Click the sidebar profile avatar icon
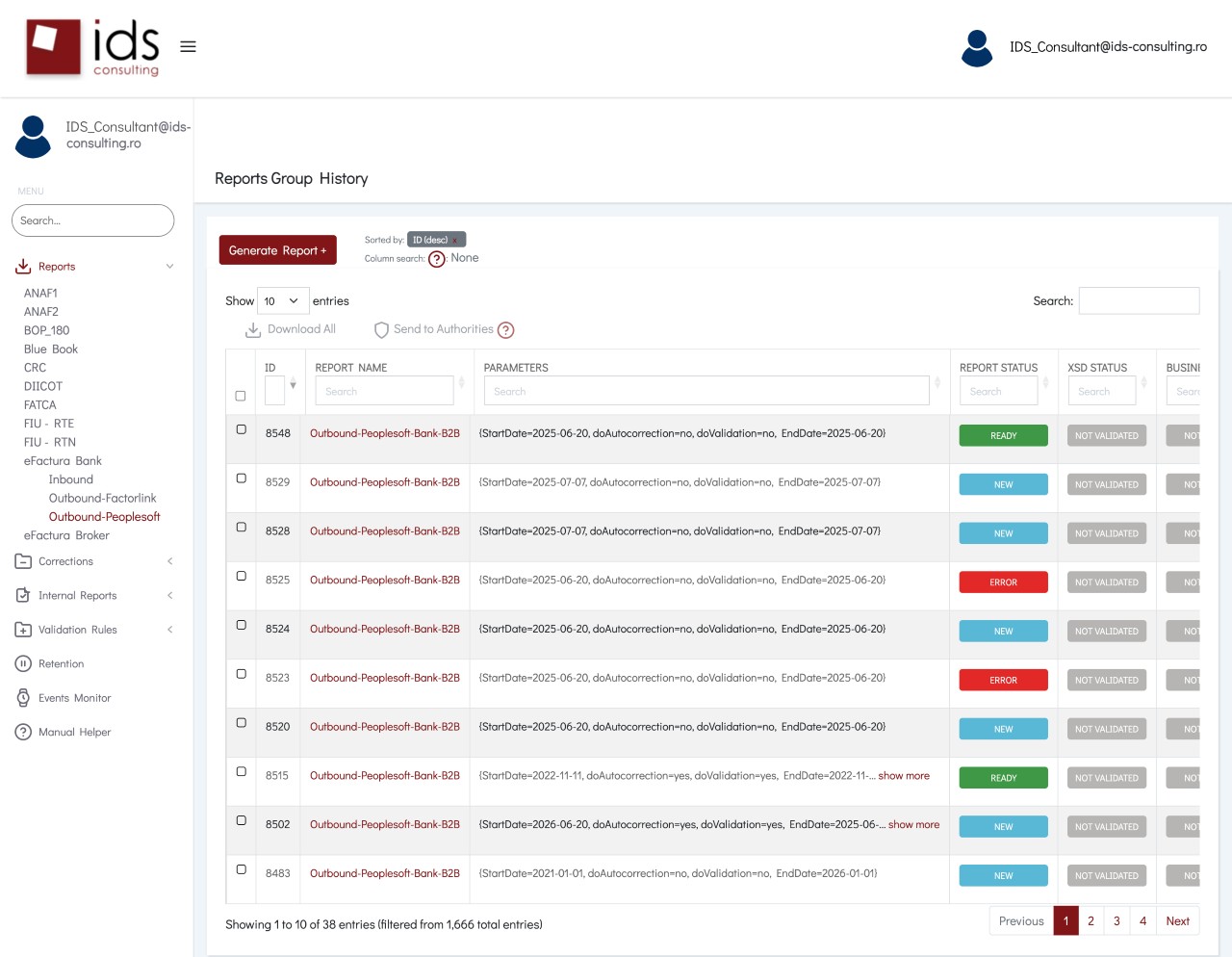Image resolution: width=1232 pixels, height=957 pixels. [33, 137]
